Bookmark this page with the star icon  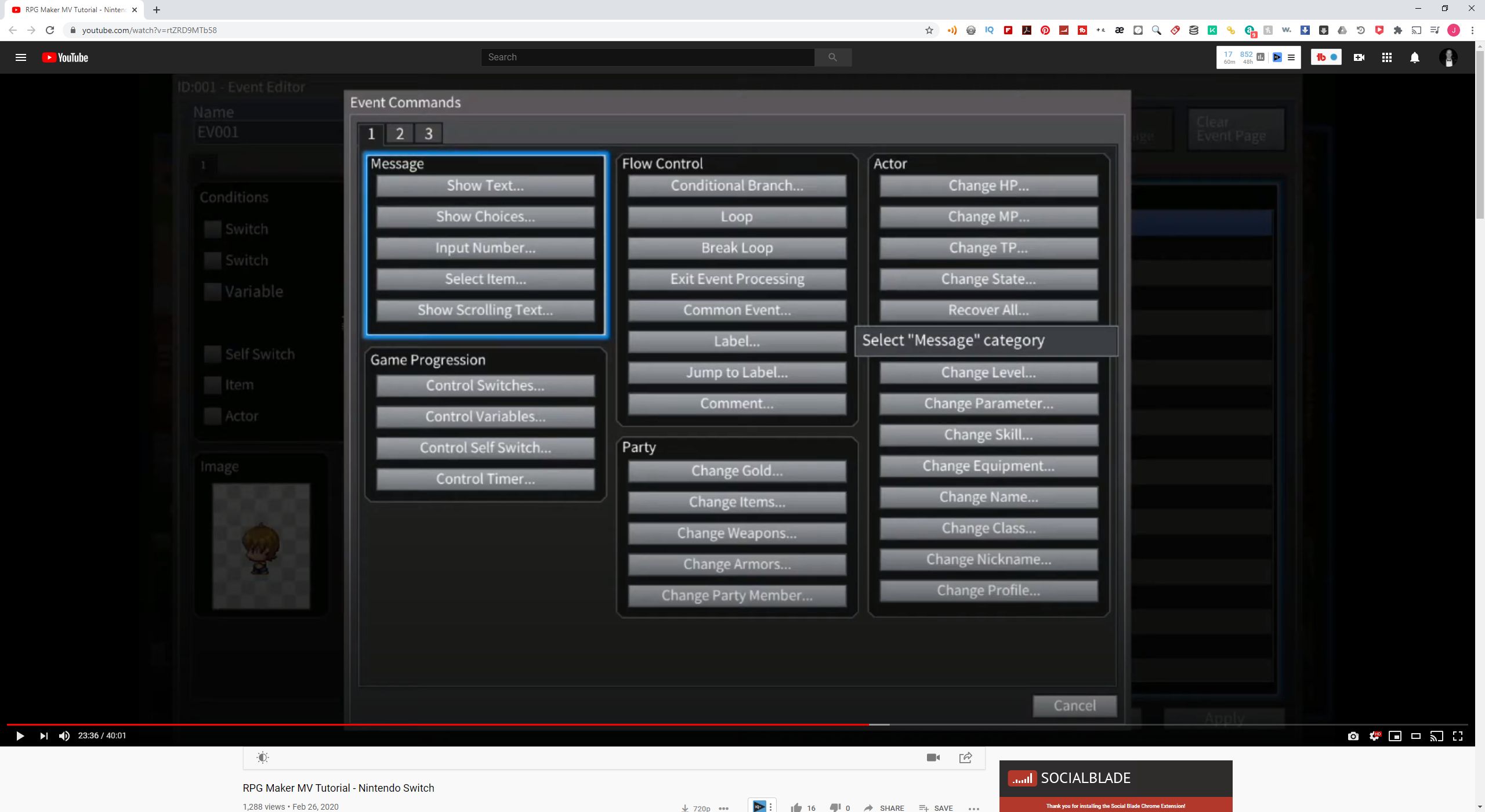[x=929, y=30]
